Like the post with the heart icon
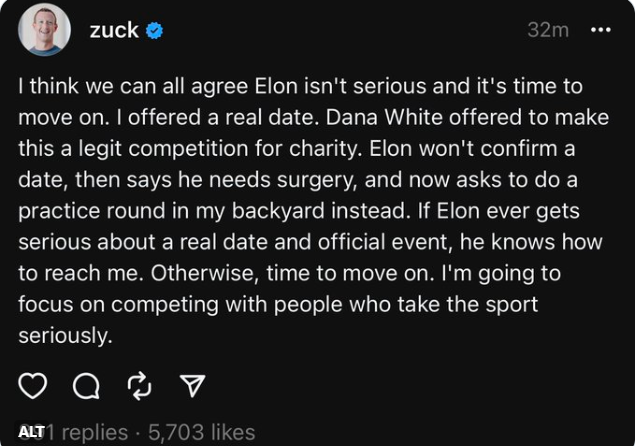Screen dimensions: 635x446 pyautogui.click(x=32, y=386)
